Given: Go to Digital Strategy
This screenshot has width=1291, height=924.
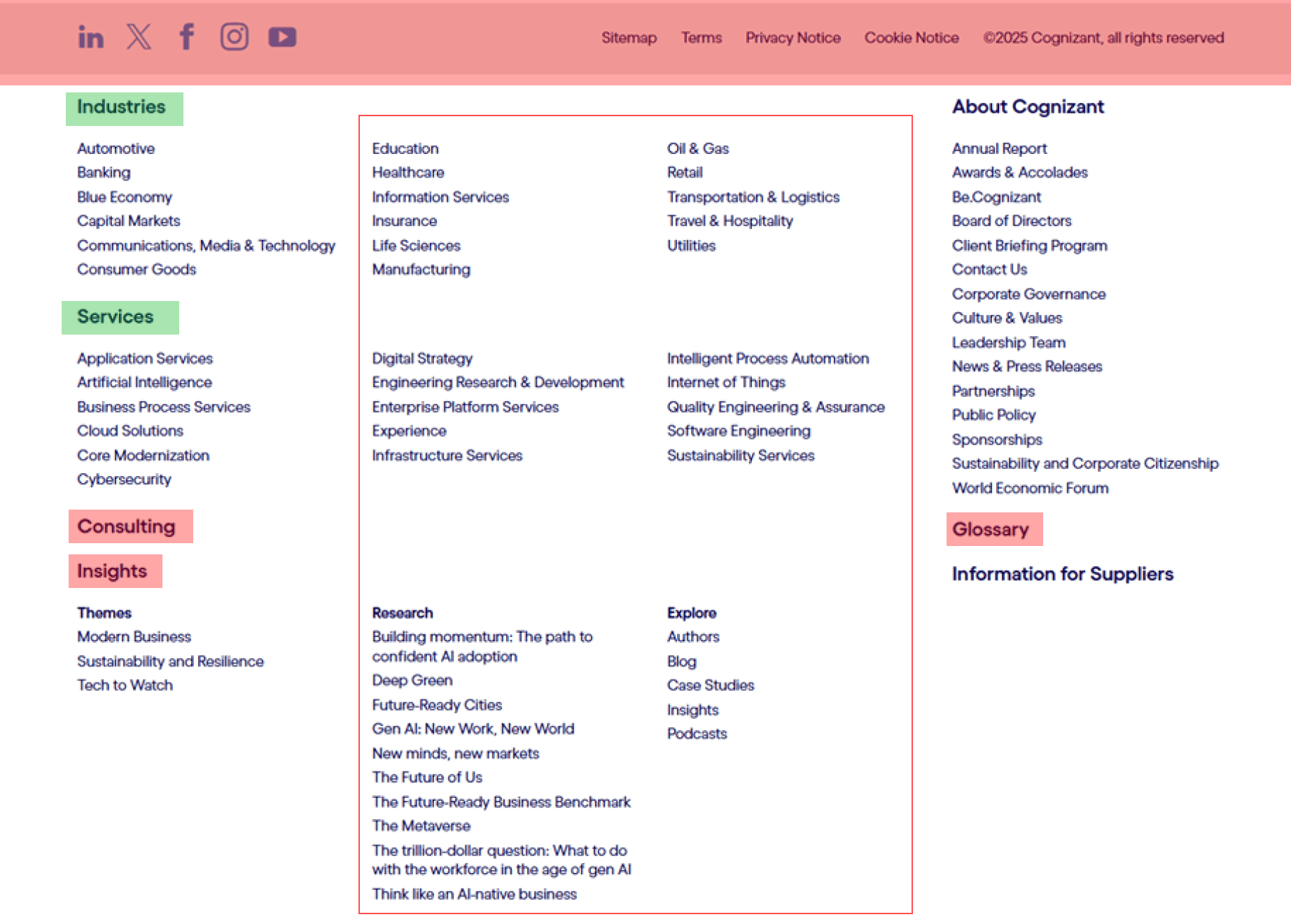Looking at the screenshot, I should 422,358.
